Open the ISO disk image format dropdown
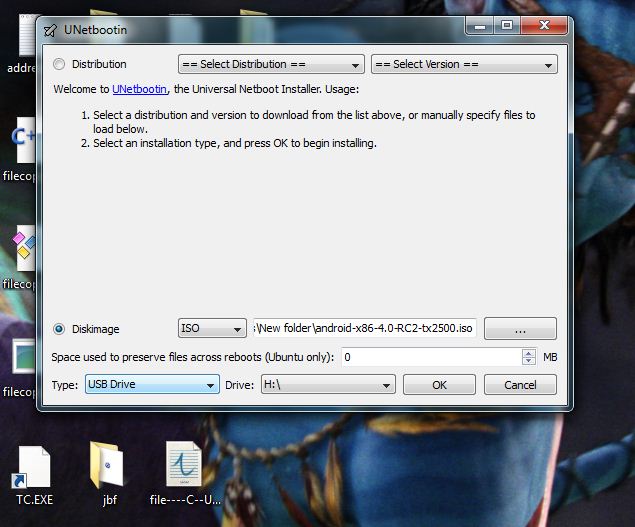 coord(212,328)
